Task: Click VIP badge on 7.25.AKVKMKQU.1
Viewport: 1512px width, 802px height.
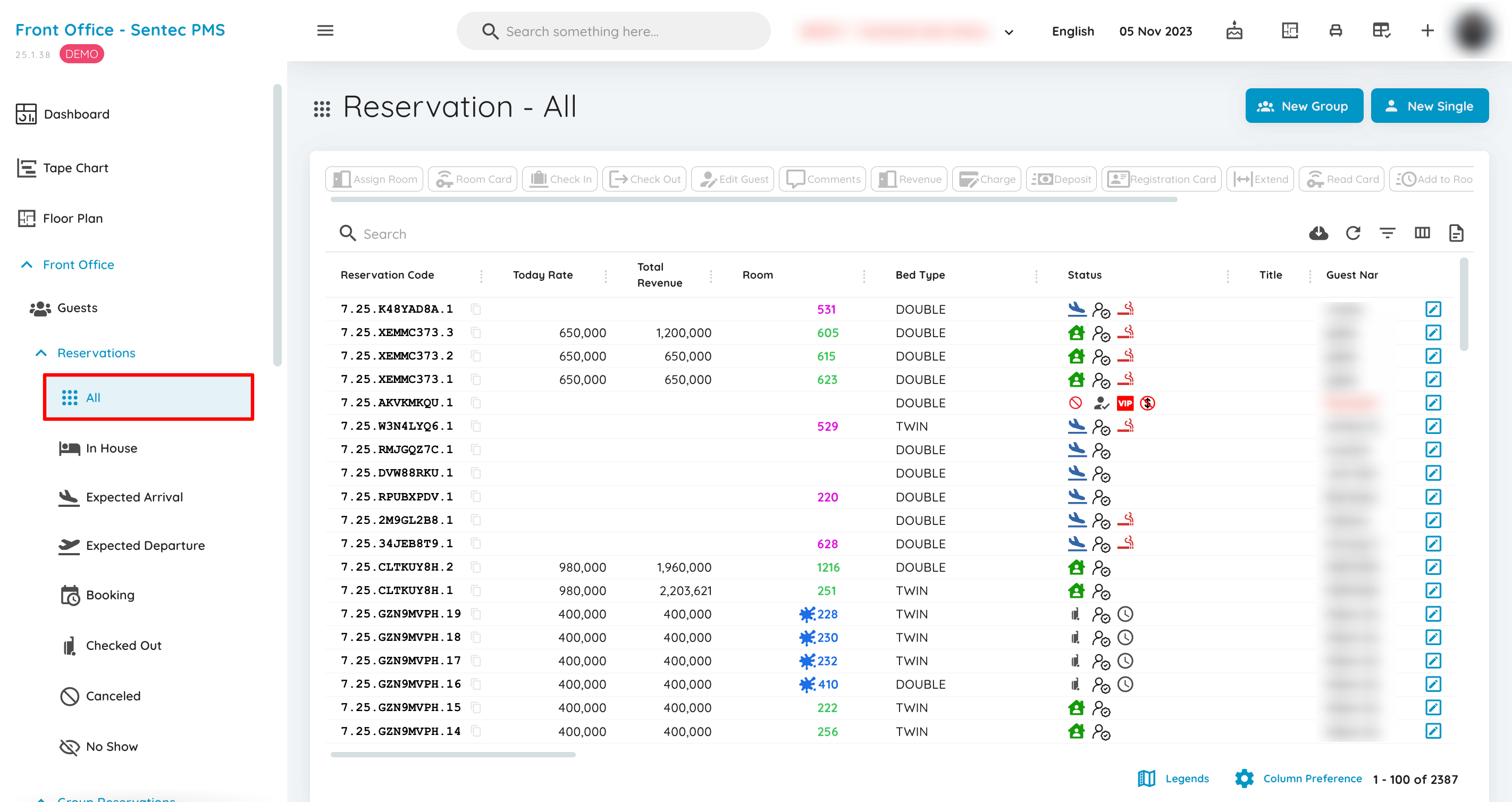Action: 1124,403
